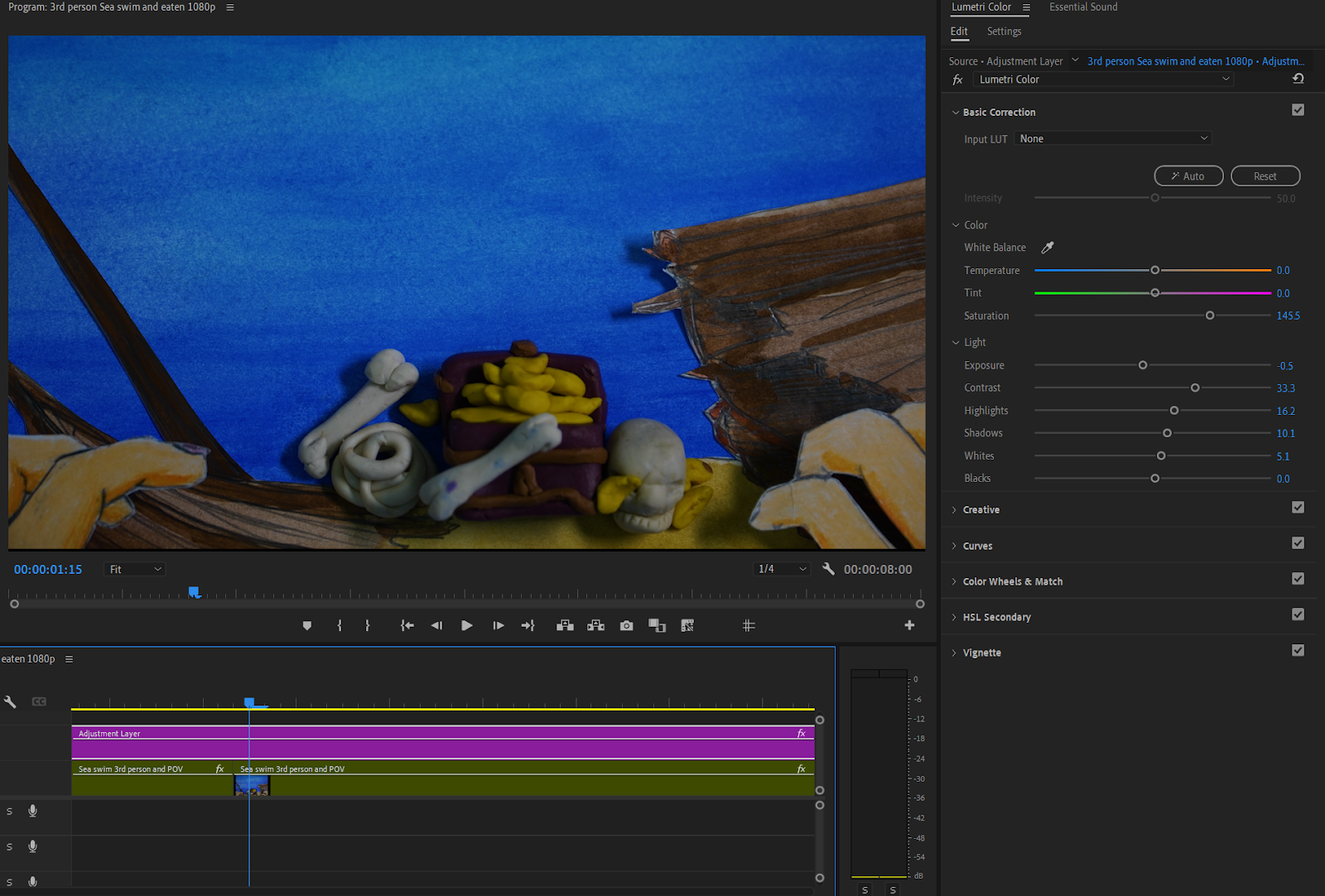Click the Add Marker icon
1325x896 pixels.
(x=307, y=626)
